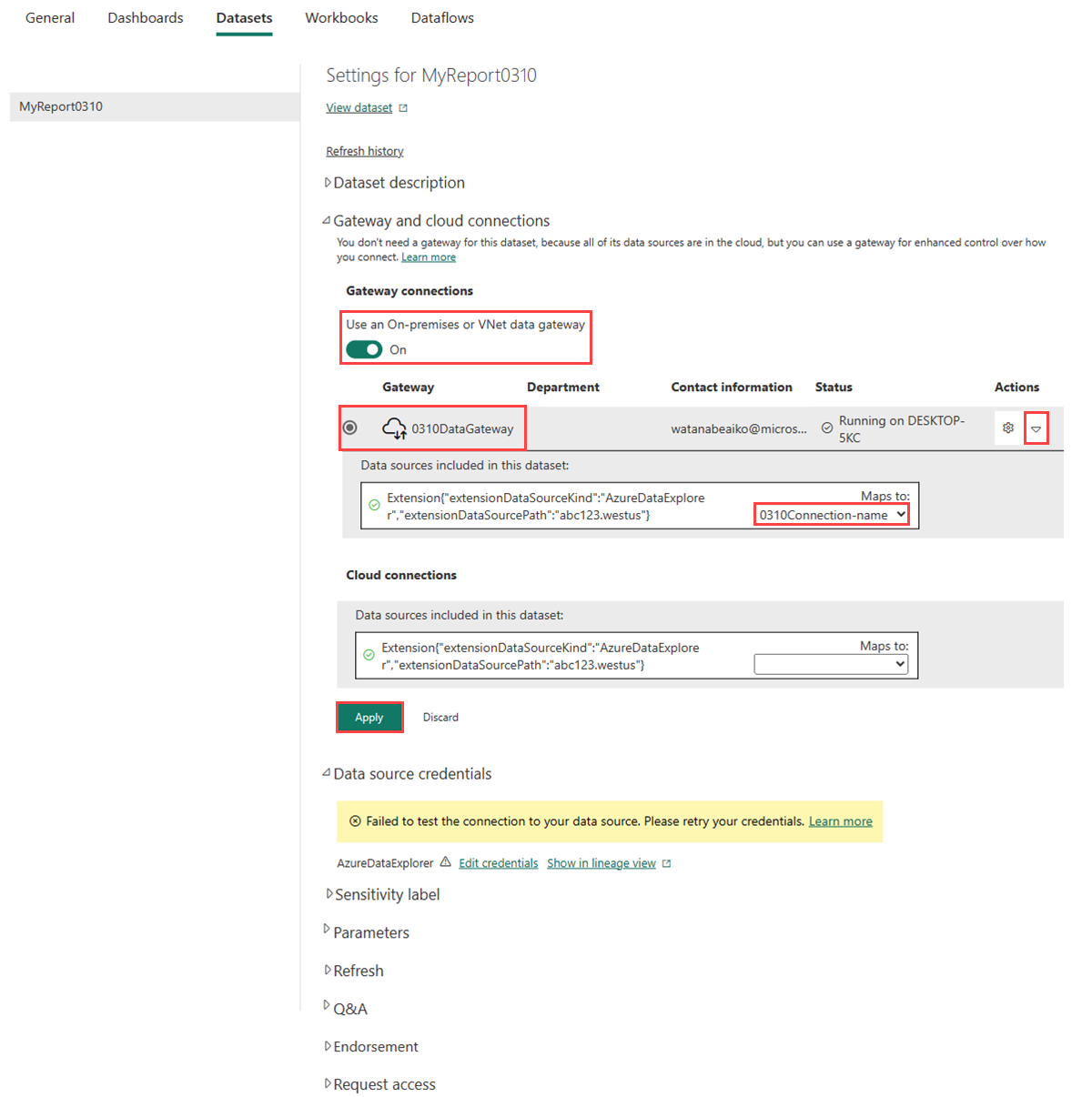Open the 0310Connection-name Maps to dropdown
This screenshot has height=1097, width=1092.
(830, 514)
